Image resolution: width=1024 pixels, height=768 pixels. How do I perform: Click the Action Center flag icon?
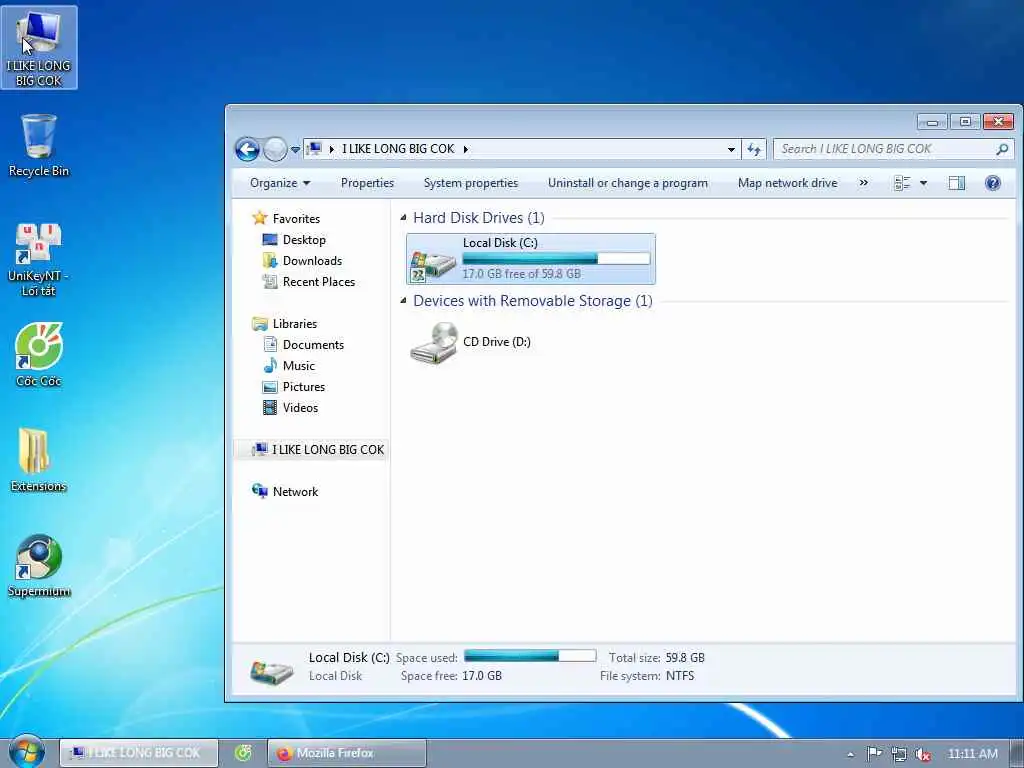click(x=874, y=754)
